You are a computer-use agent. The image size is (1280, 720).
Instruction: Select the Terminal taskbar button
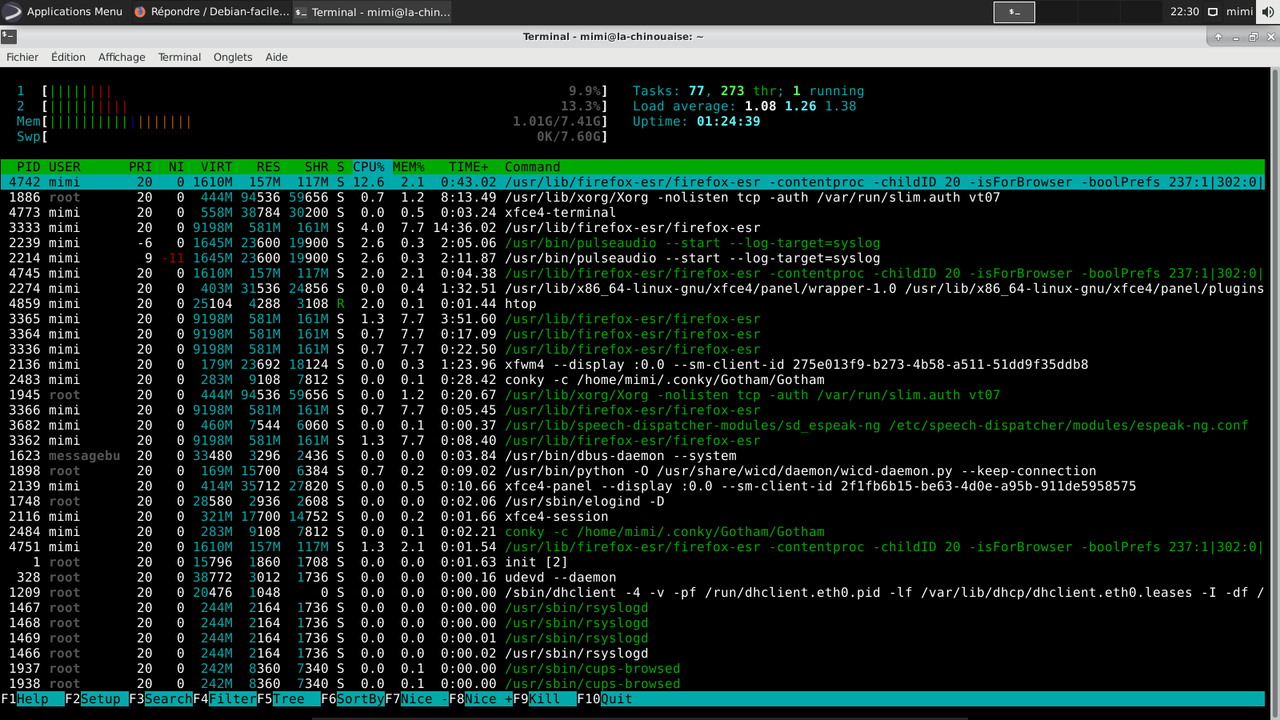click(372, 12)
